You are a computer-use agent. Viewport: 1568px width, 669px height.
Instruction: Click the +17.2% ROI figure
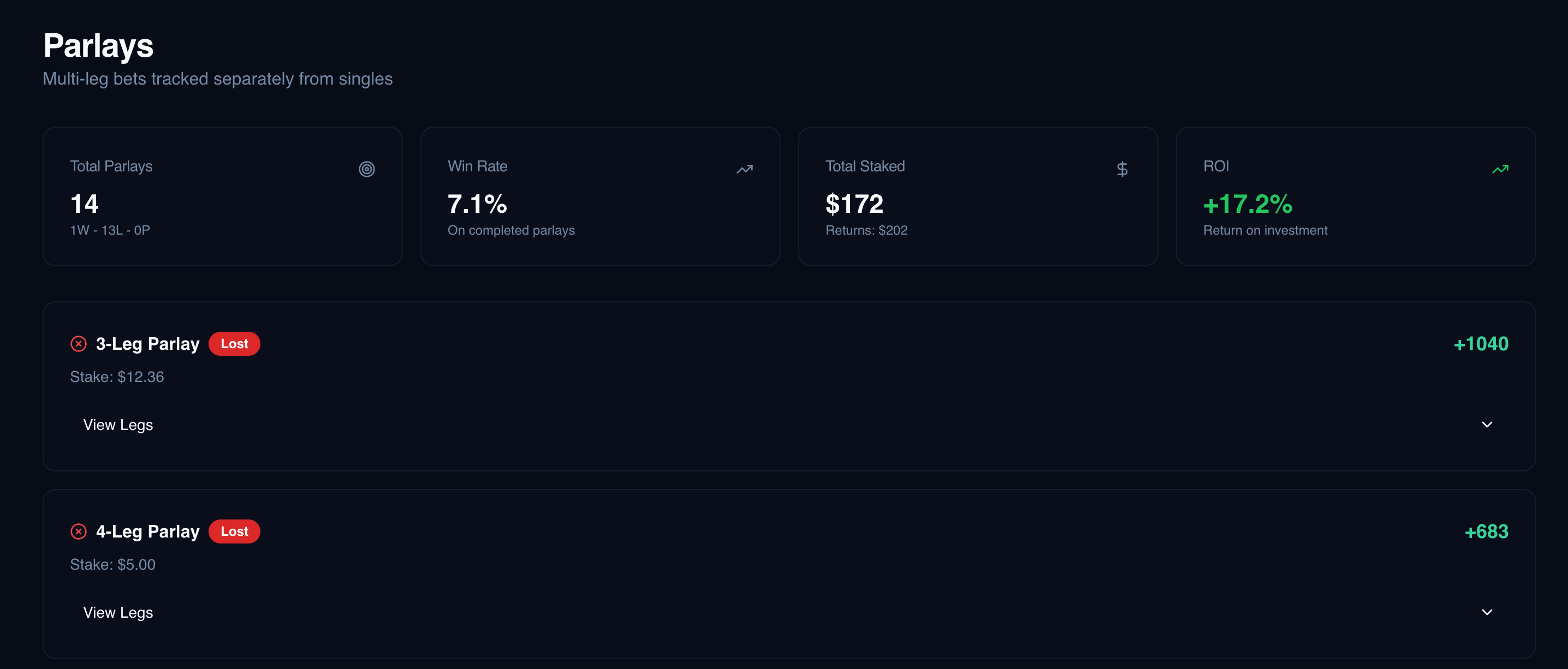pyautogui.click(x=1247, y=204)
